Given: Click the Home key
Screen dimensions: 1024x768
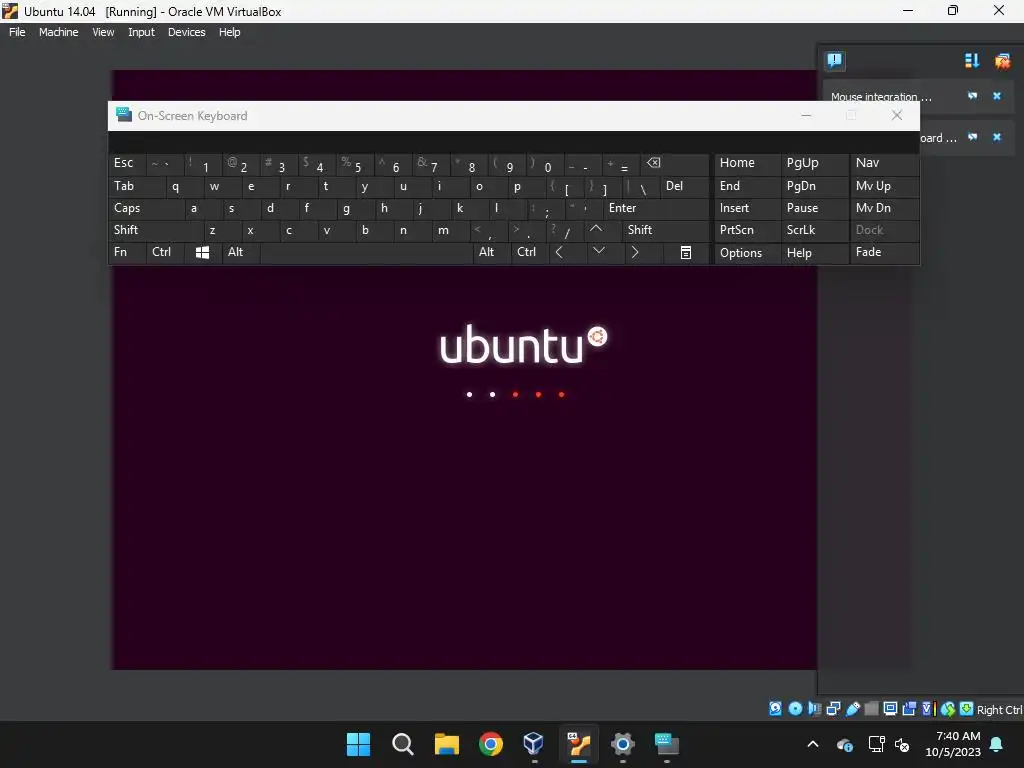Looking at the screenshot, I should [748, 163].
